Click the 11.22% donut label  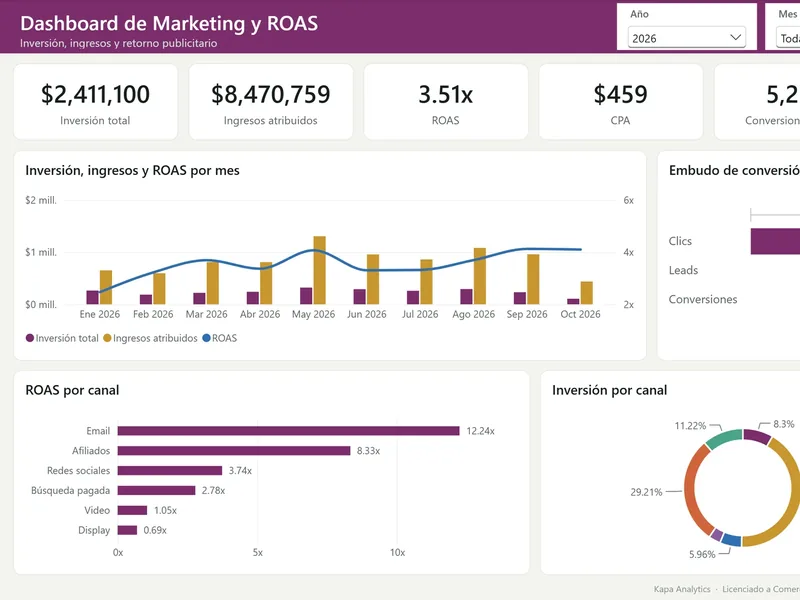690,426
